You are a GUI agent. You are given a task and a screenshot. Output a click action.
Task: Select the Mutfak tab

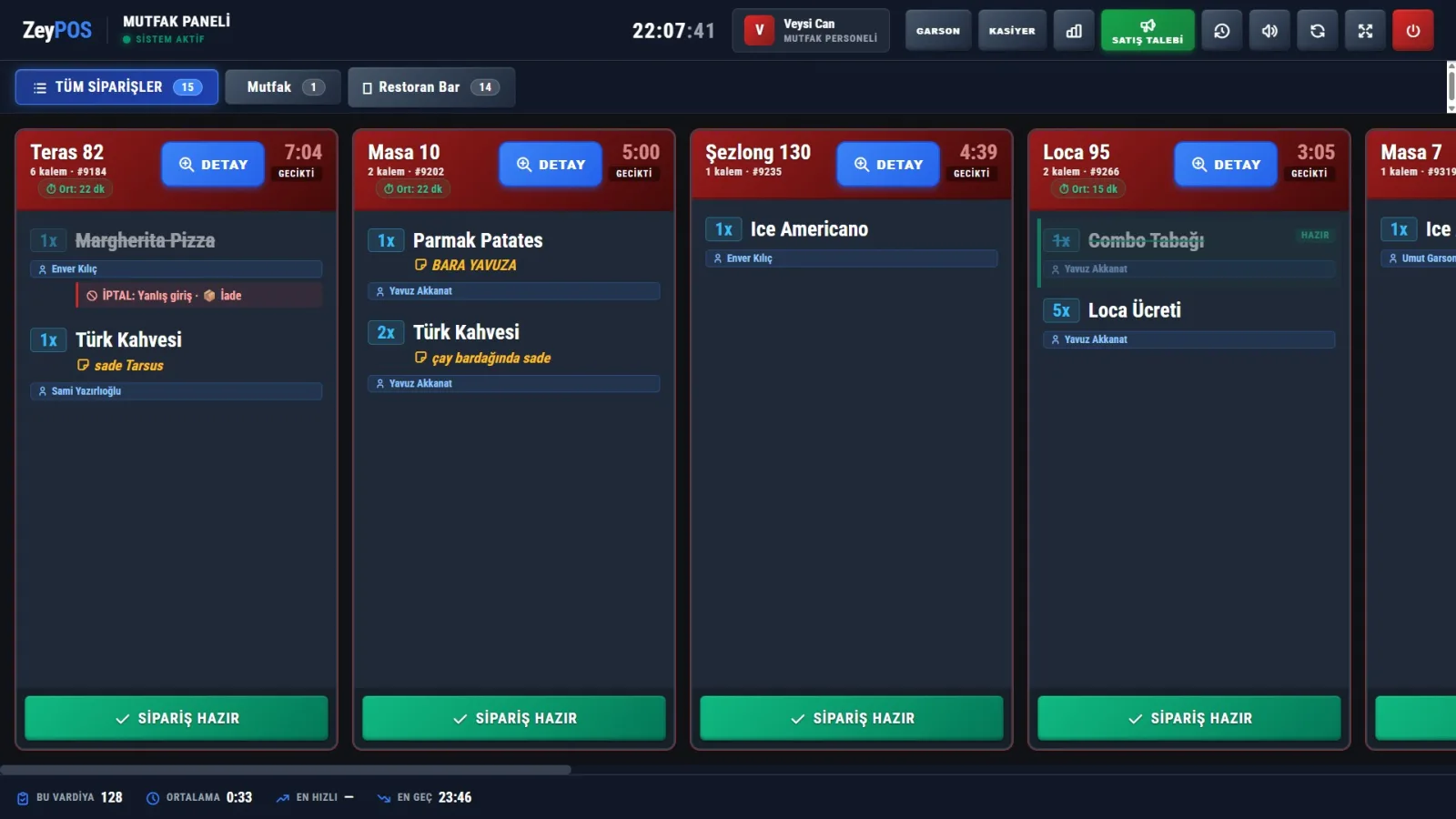pyautogui.click(x=283, y=87)
